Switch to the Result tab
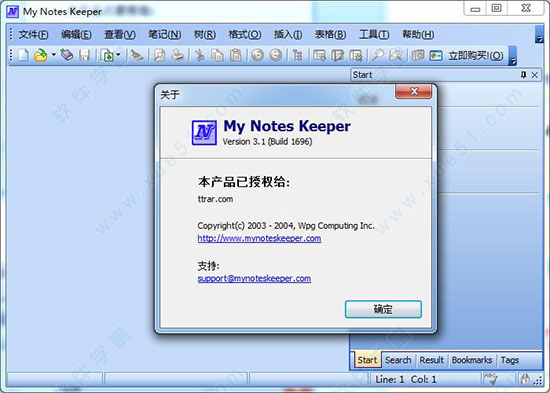Image resolution: width=550 pixels, height=393 pixels. [x=431, y=360]
